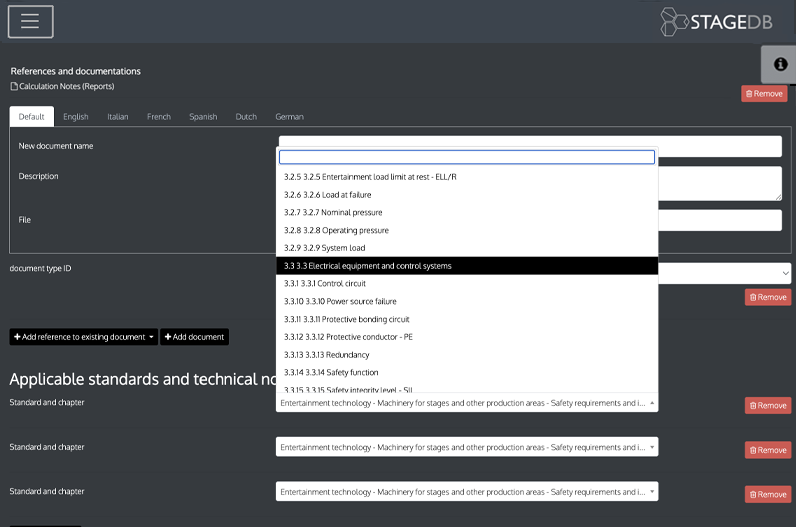This screenshot has height=527, width=796.
Task: Switch to the Italian language tab
Action: click(117, 117)
